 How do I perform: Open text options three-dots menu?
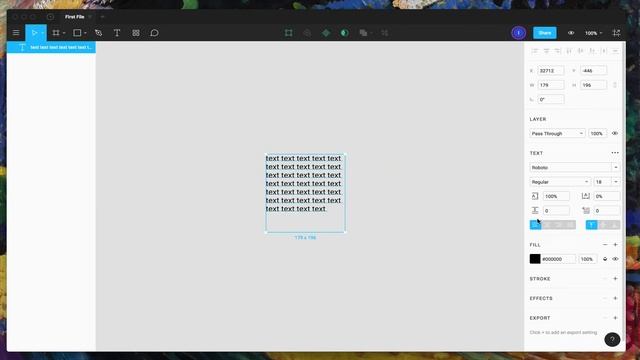615,153
